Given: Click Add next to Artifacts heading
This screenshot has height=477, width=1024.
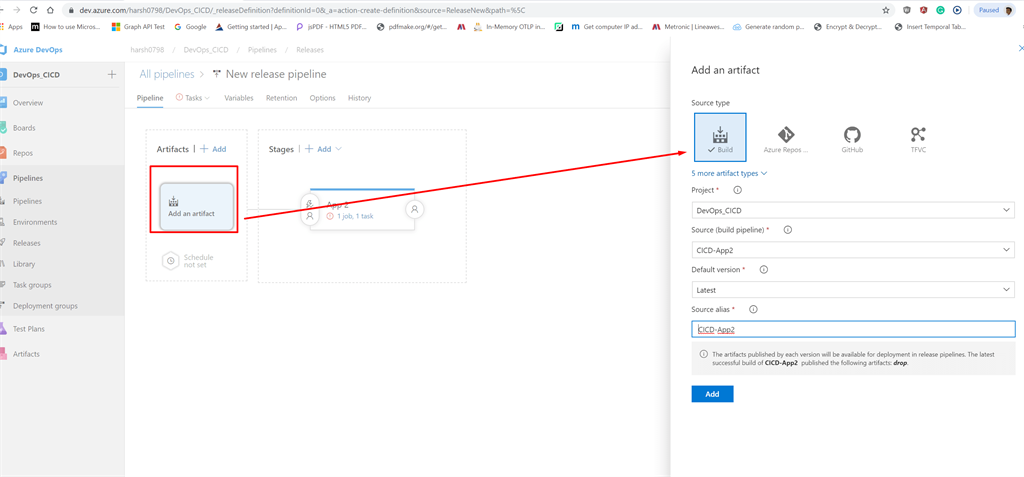Looking at the screenshot, I should 214,149.
